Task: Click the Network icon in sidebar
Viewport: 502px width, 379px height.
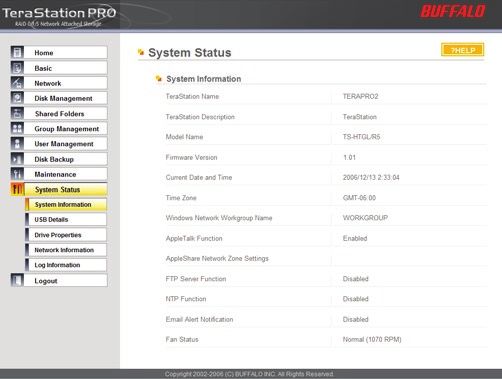Action: 17,83
